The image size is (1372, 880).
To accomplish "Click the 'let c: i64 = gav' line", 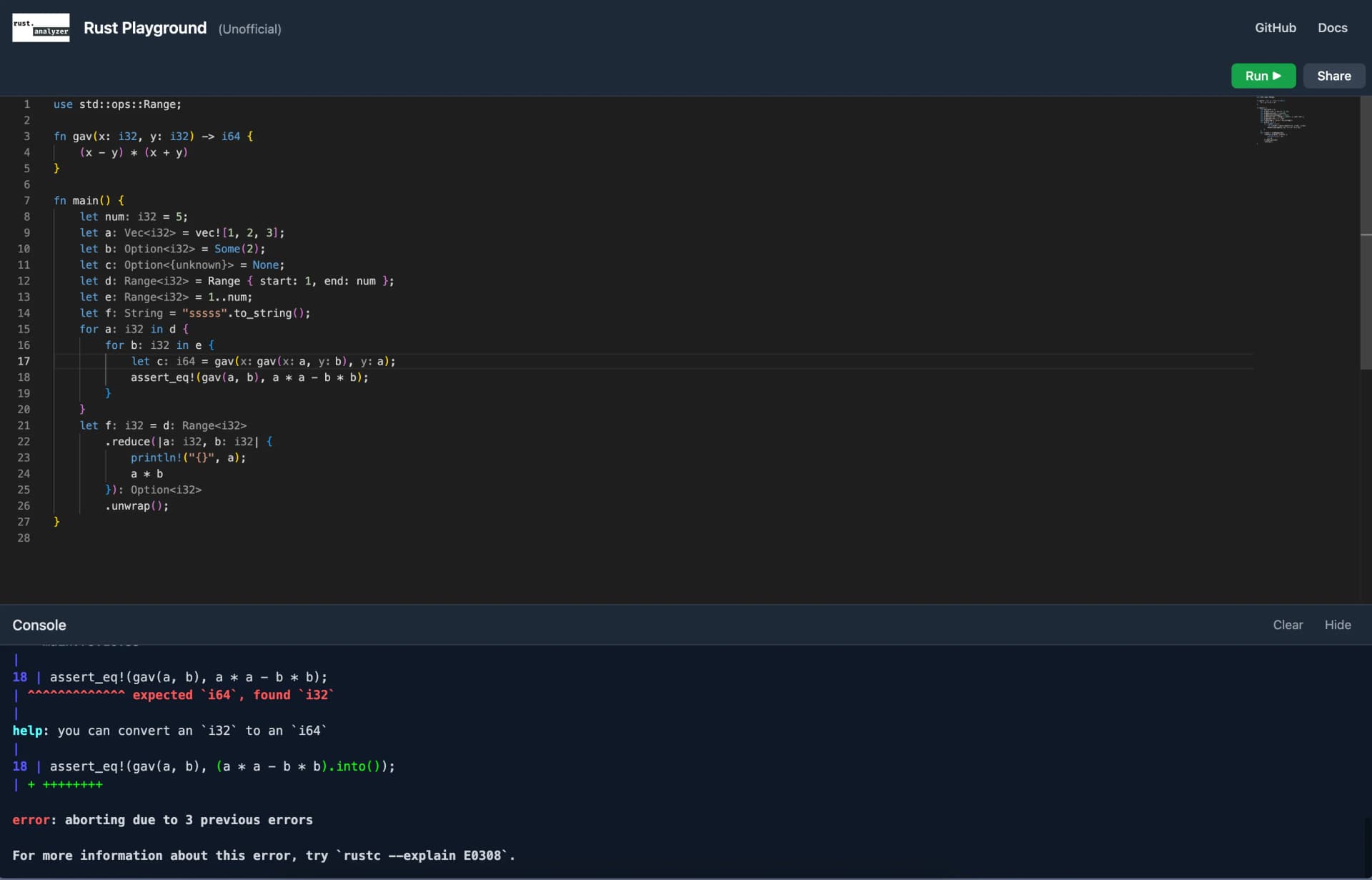I will (263, 362).
